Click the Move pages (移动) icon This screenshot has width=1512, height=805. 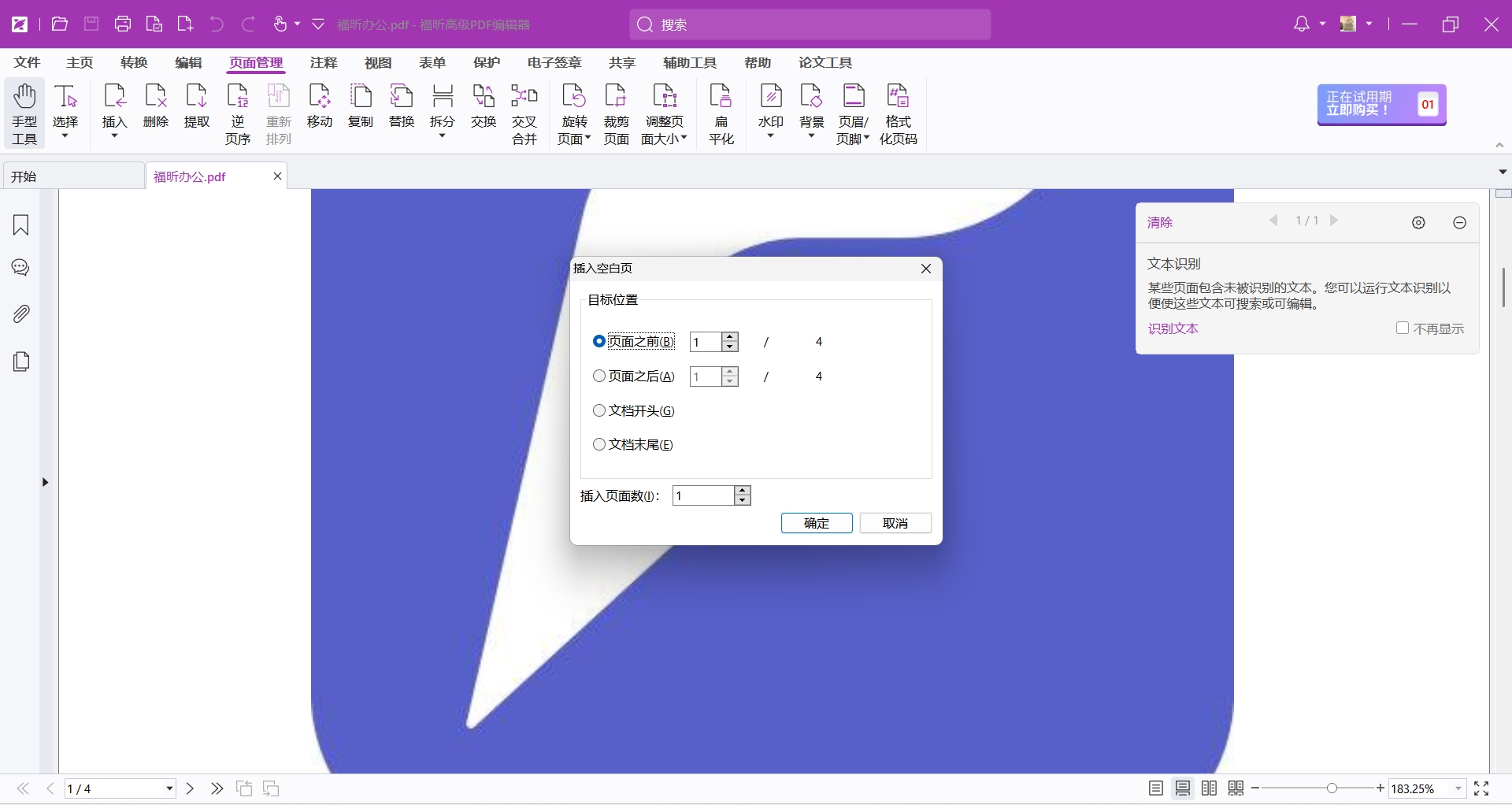coord(320,106)
